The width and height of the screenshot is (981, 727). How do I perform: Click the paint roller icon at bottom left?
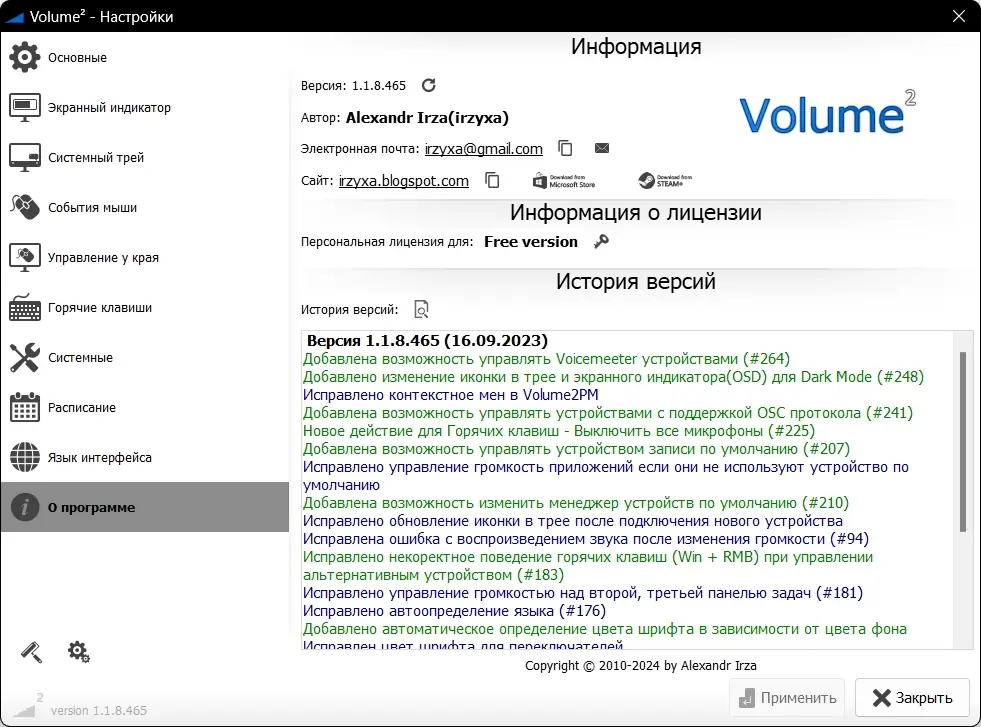[x=31, y=652]
